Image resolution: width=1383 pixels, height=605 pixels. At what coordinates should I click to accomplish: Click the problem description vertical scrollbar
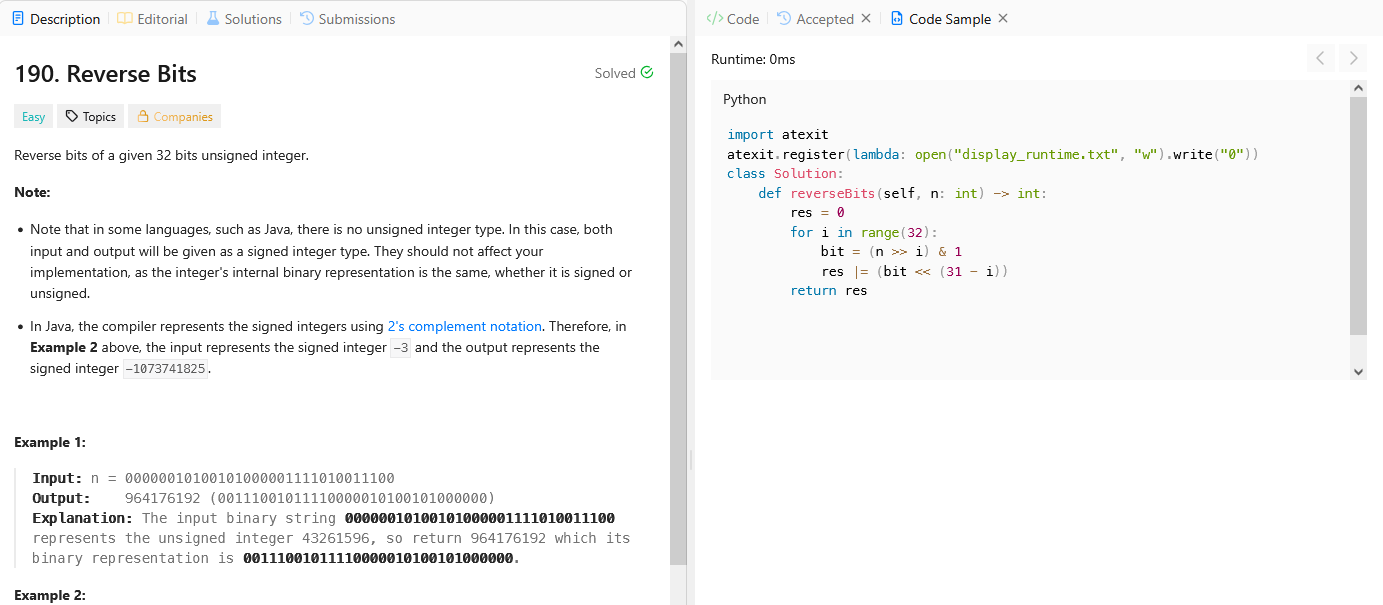678,310
